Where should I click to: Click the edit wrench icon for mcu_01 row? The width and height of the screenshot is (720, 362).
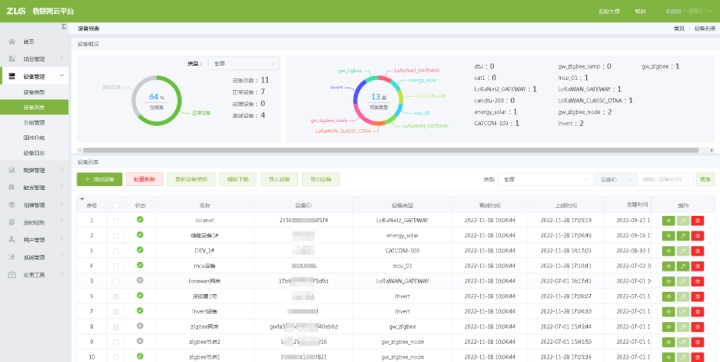coord(683,266)
